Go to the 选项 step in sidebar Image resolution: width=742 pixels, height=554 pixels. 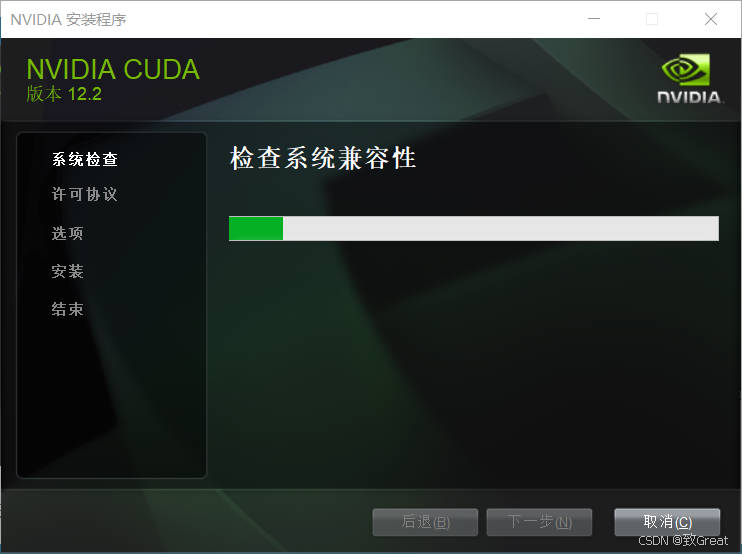[68, 233]
